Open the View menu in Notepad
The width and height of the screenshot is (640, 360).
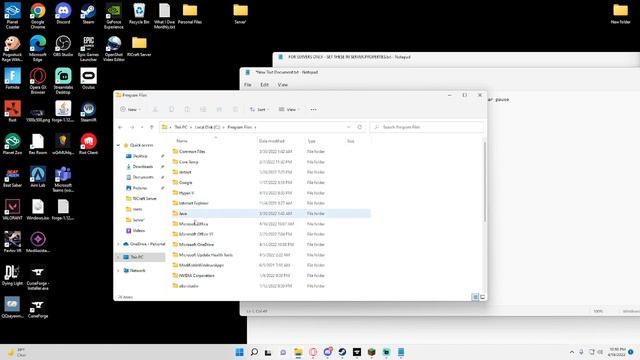282,85
